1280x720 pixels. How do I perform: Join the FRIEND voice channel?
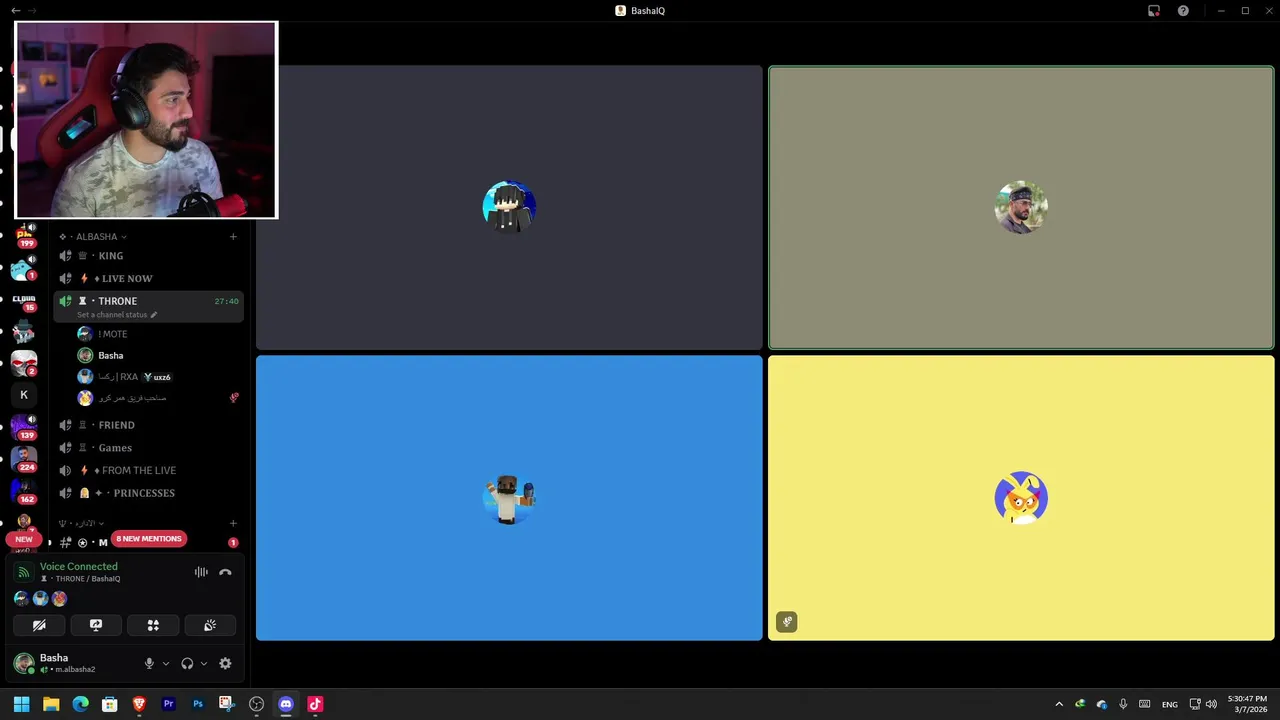click(148, 425)
